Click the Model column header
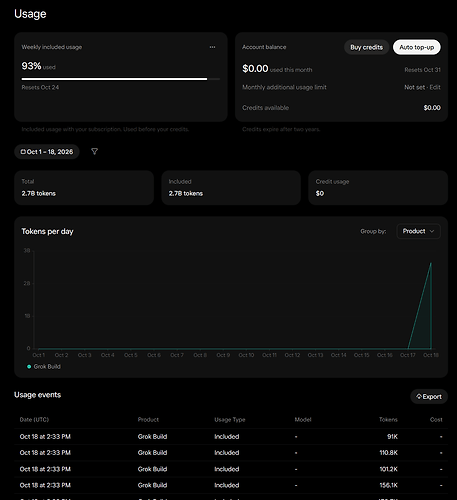The image size is (457, 500). (x=303, y=420)
